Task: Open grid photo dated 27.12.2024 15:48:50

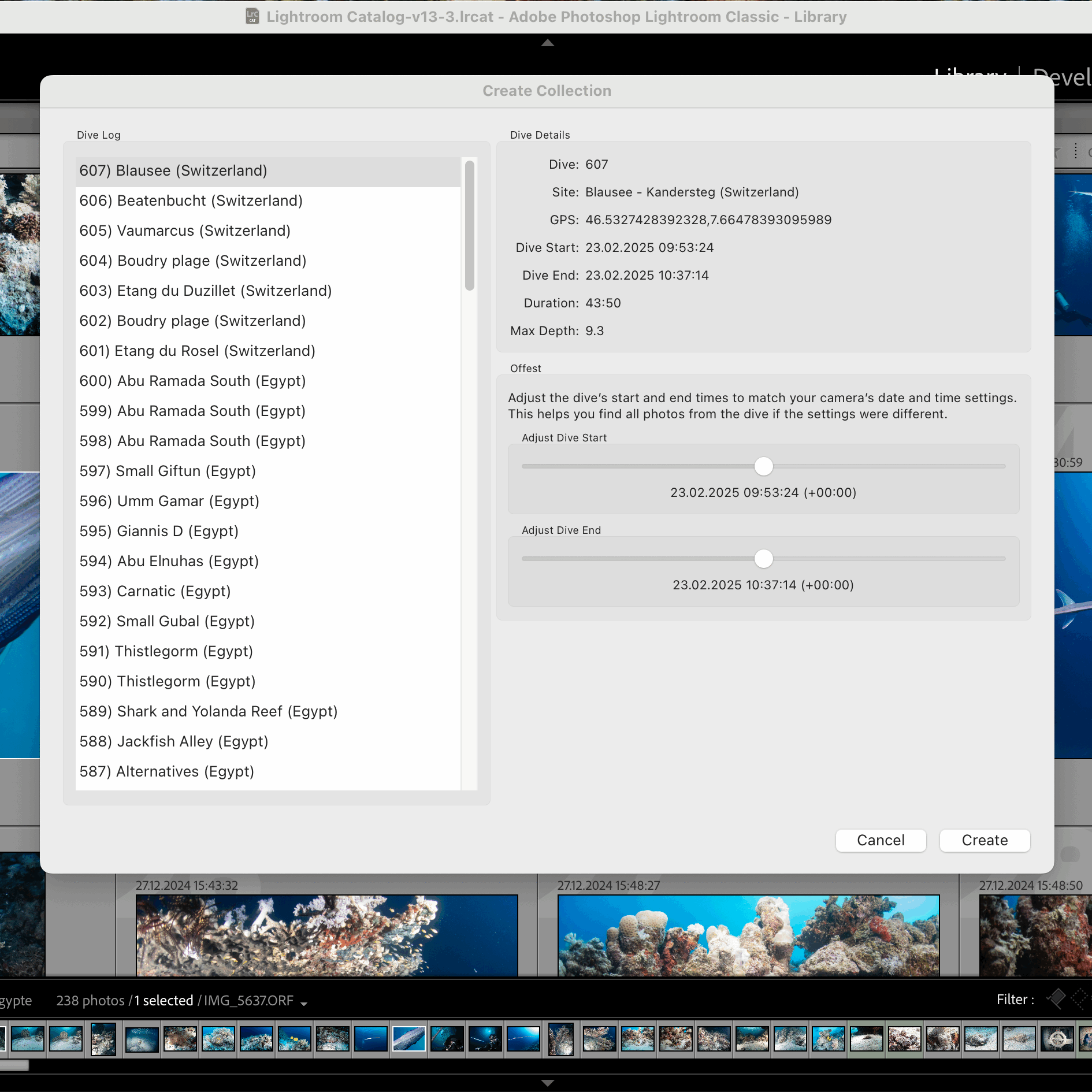Action: tap(1035, 935)
